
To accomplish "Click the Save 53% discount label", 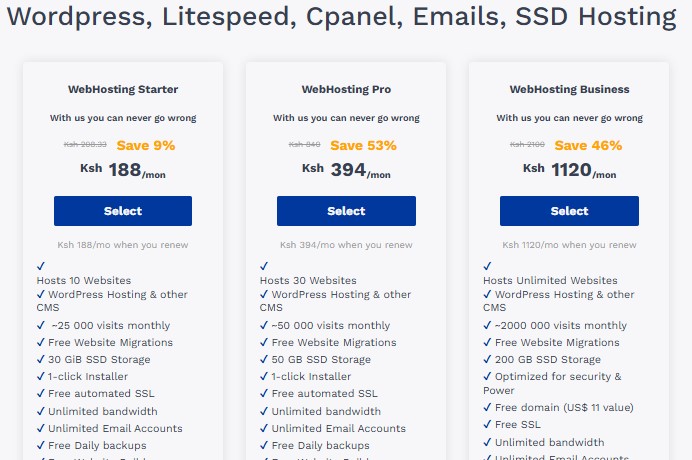I will tap(363, 145).
